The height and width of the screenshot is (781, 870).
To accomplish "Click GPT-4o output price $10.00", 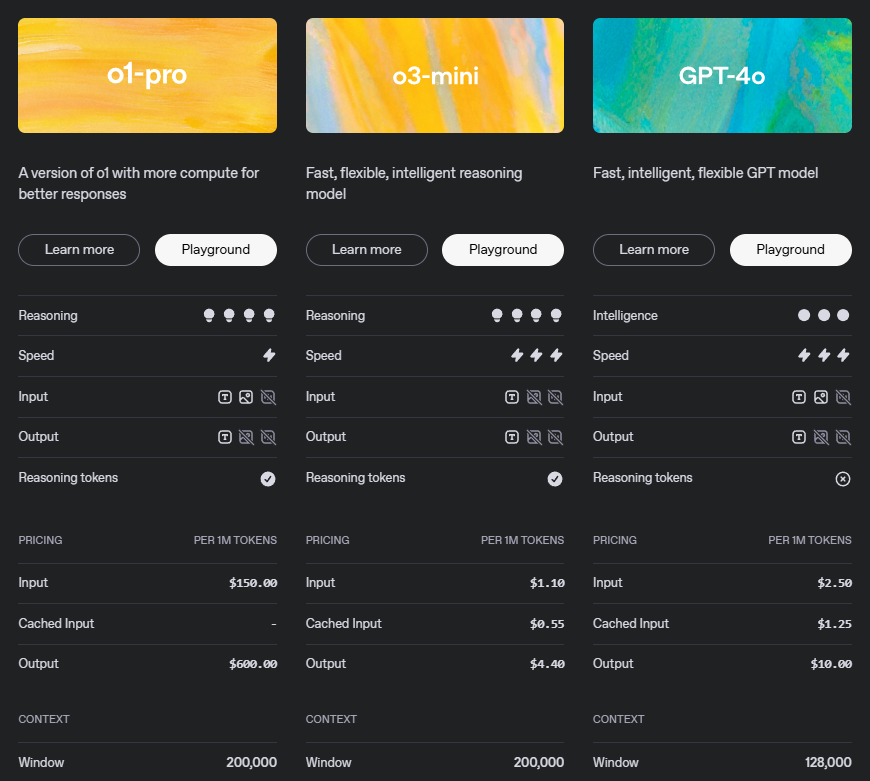I will (831, 664).
